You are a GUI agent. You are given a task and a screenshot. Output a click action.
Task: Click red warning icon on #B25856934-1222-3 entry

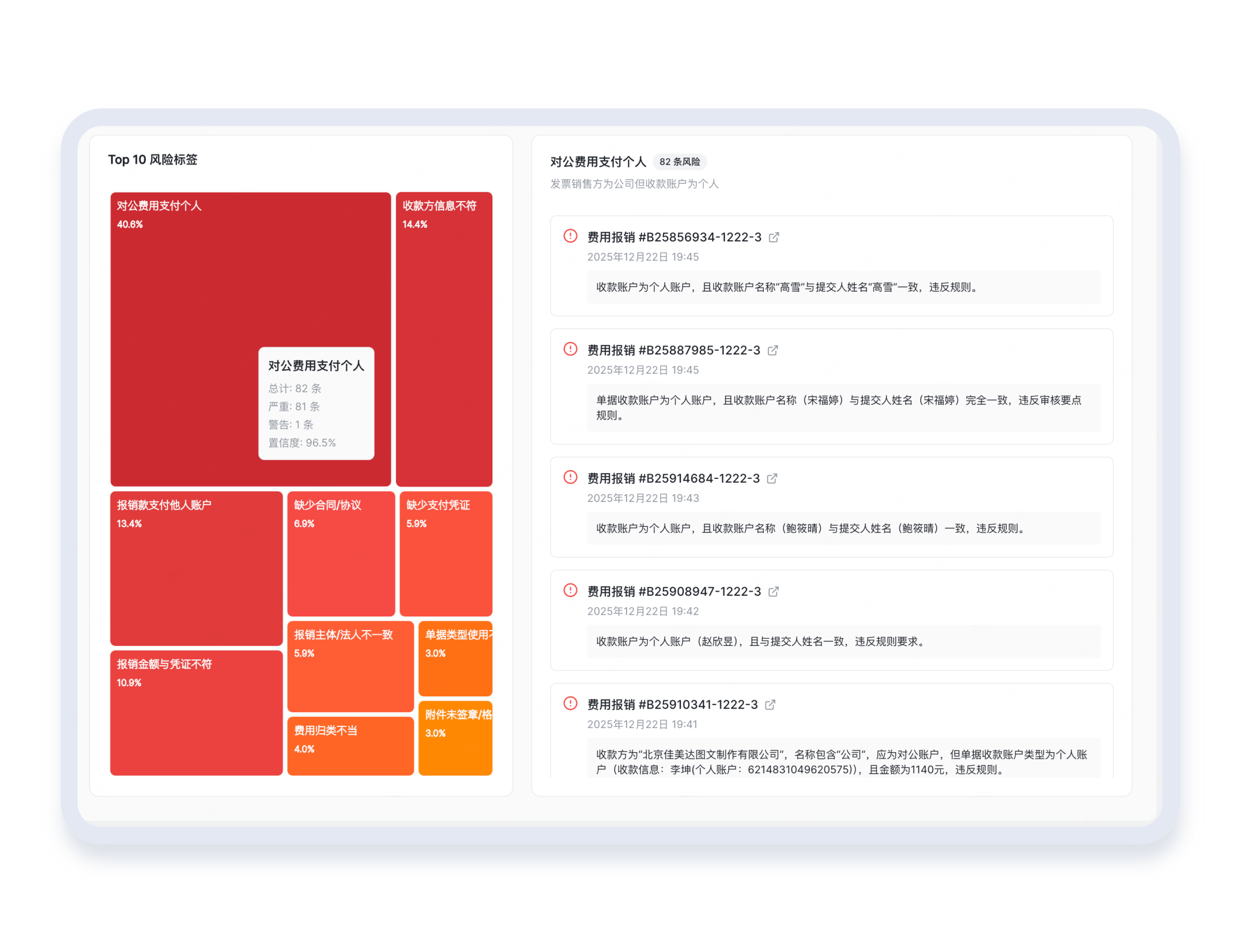570,236
